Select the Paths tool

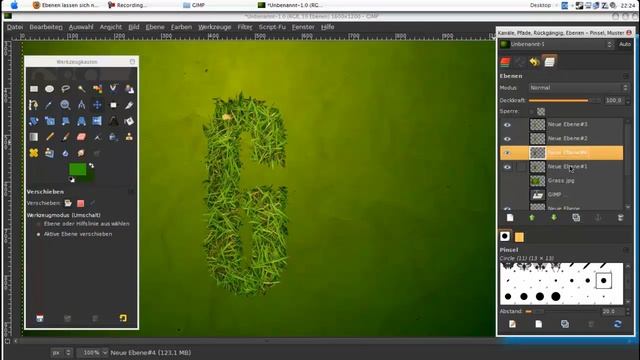click(x=34, y=105)
